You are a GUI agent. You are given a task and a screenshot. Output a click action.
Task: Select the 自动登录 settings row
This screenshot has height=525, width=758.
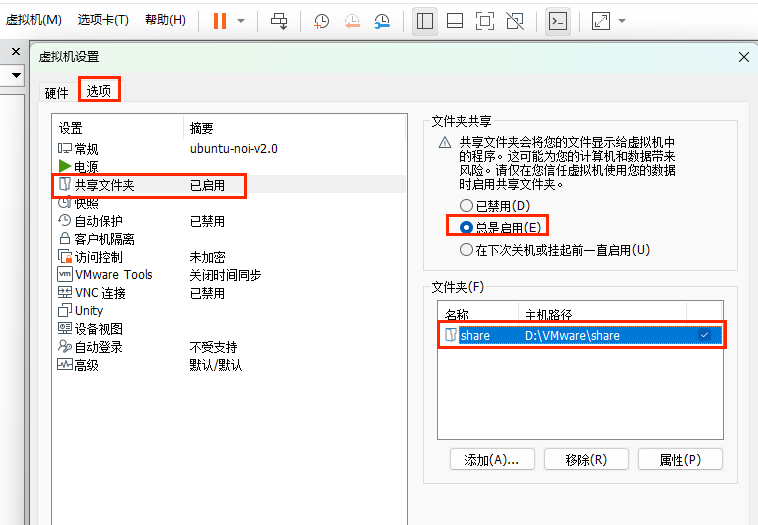point(228,347)
